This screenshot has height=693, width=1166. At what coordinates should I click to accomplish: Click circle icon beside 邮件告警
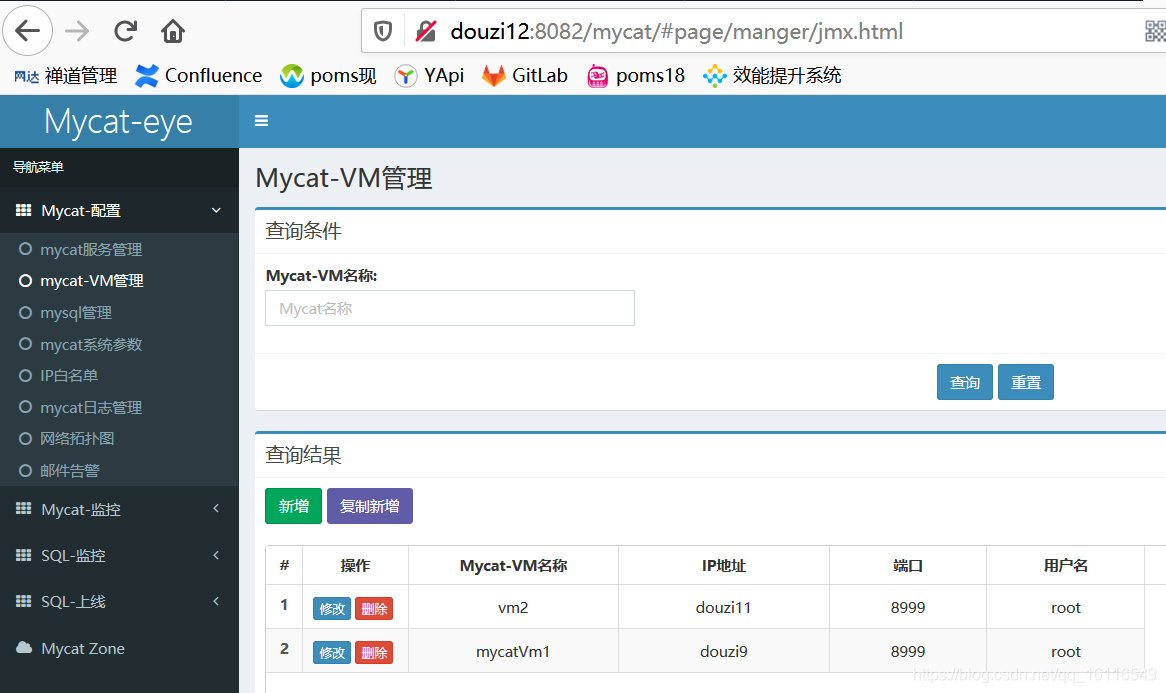click(25, 471)
